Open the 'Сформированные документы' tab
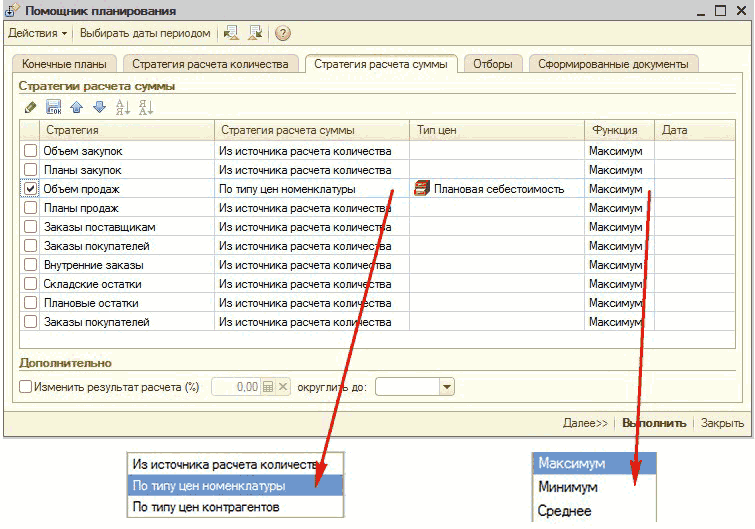Image resolution: width=755 pixels, height=529 pixels. tap(612, 64)
